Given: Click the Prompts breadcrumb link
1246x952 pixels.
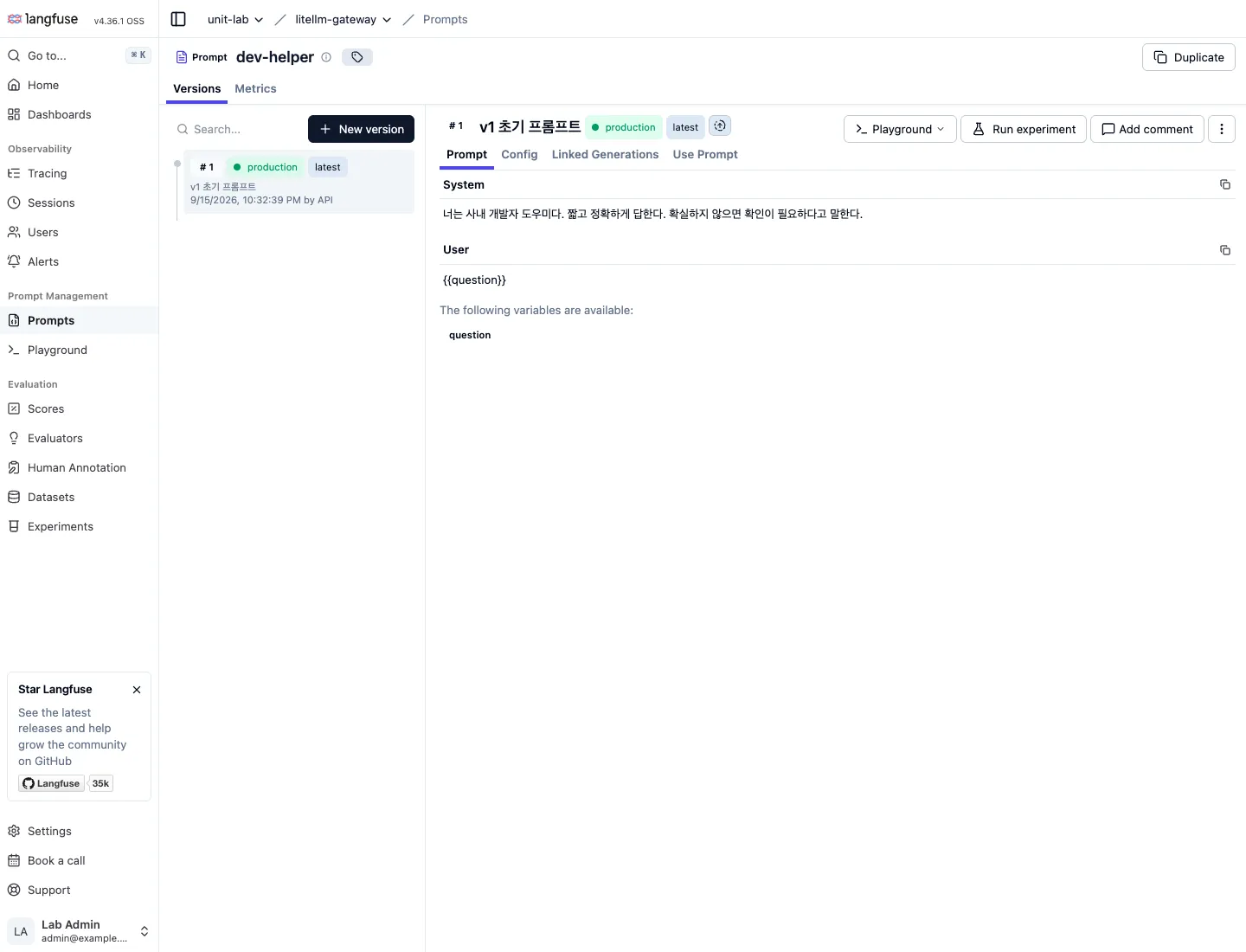Looking at the screenshot, I should tap(445, 19).
